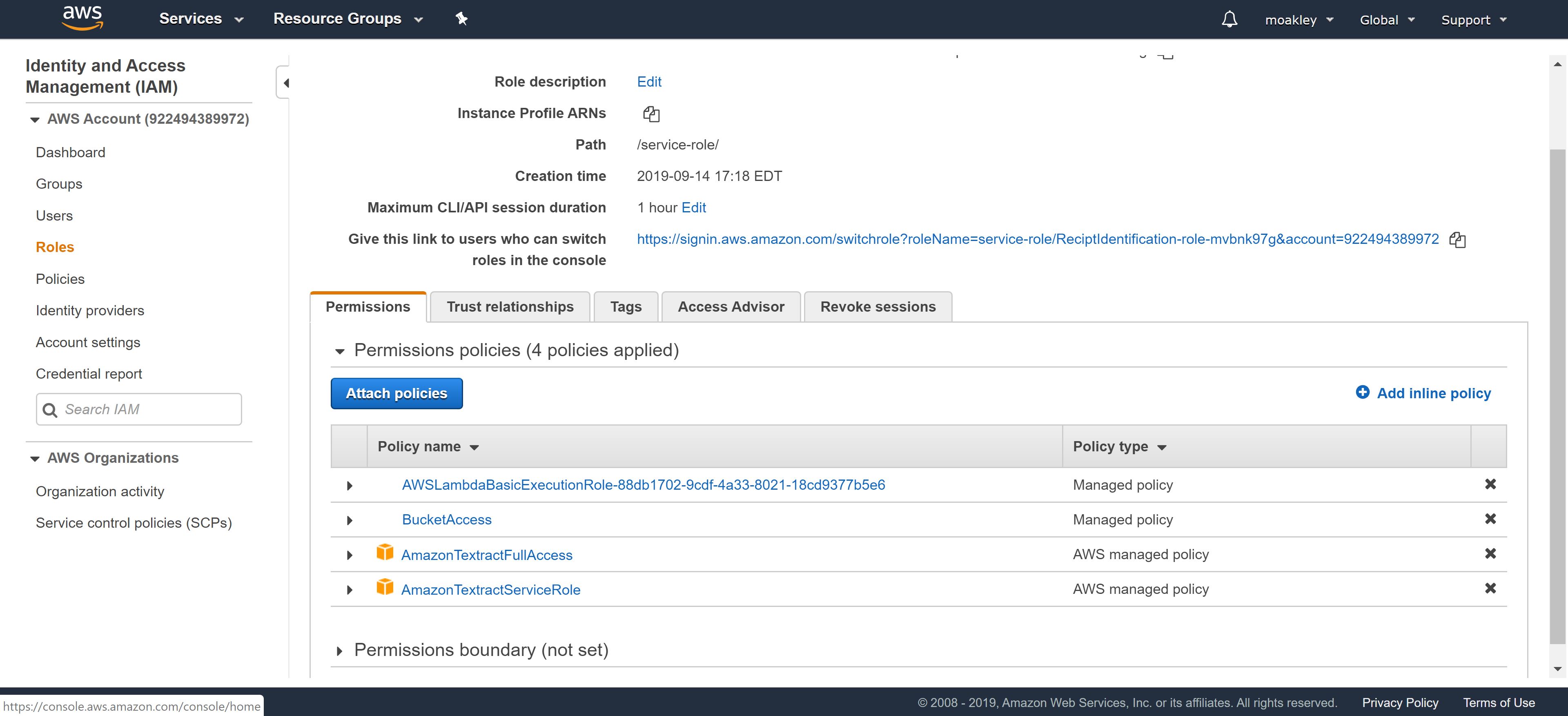Copy the Instance Profile ARNs icon

coord(651,114)
